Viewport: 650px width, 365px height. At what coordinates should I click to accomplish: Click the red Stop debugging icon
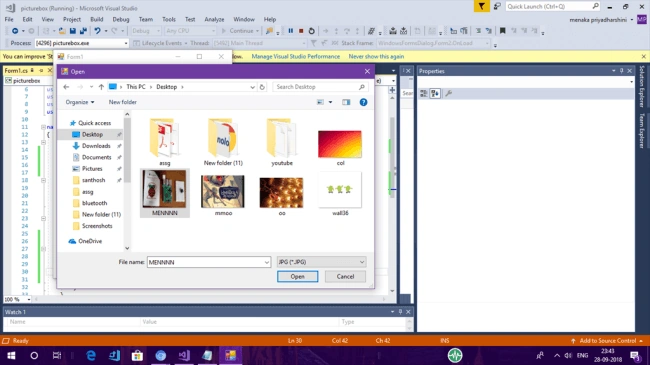[x=301, y=31]
